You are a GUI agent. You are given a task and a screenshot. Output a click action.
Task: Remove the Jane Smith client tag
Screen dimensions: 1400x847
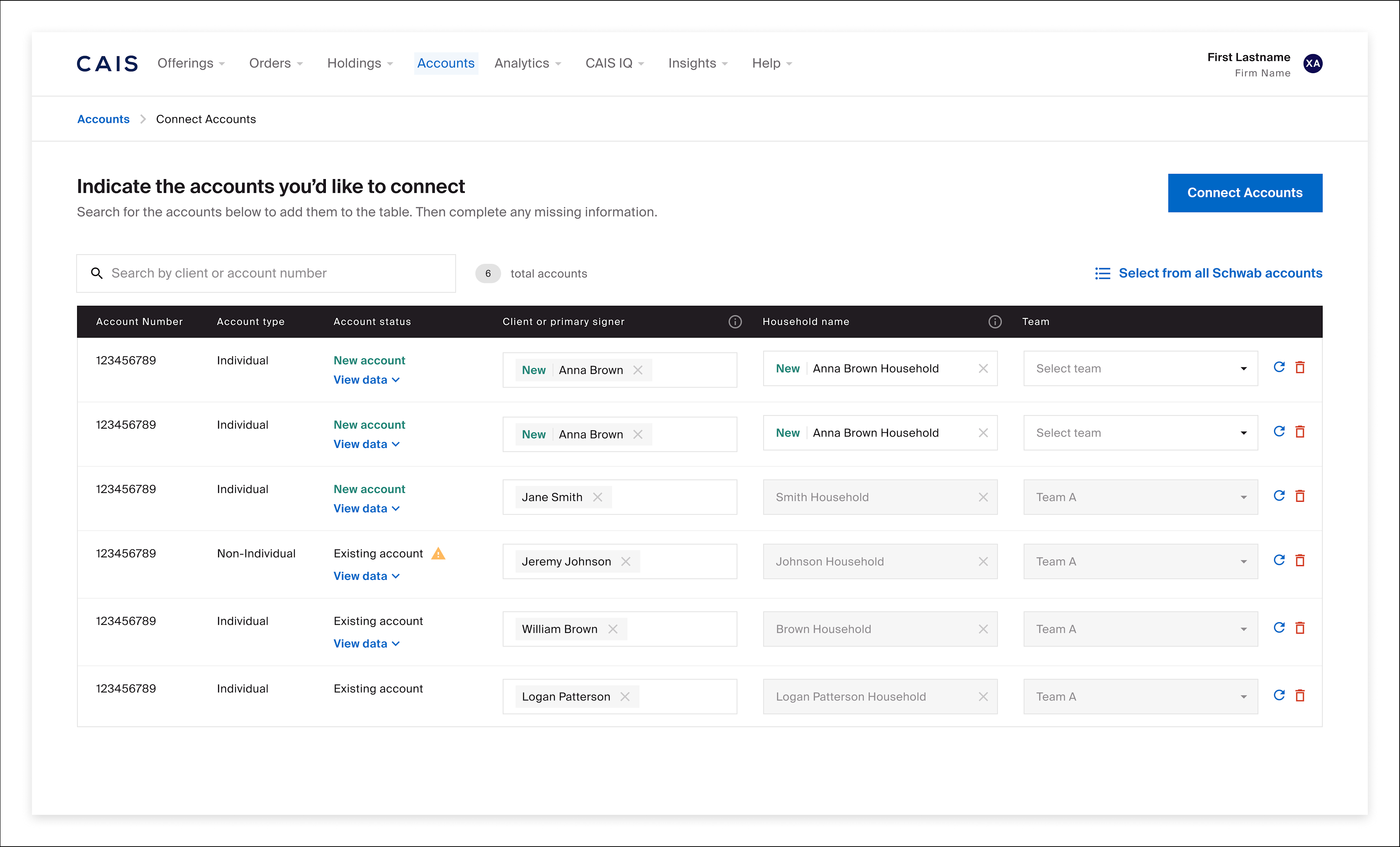[597, 497]
